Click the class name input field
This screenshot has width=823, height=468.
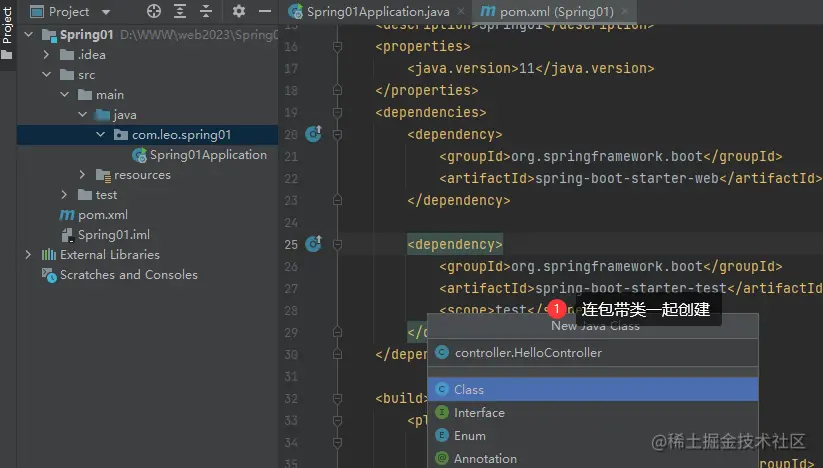point(593,353)
